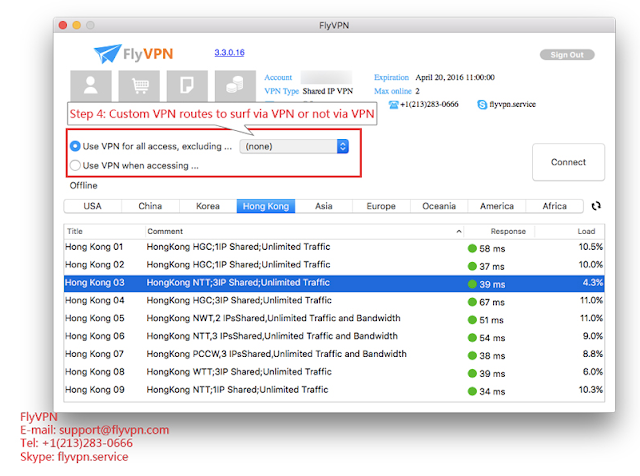This screenshot has width=640, height=476.
Task: Click the Sign Out button
Action: coord(567,55)
